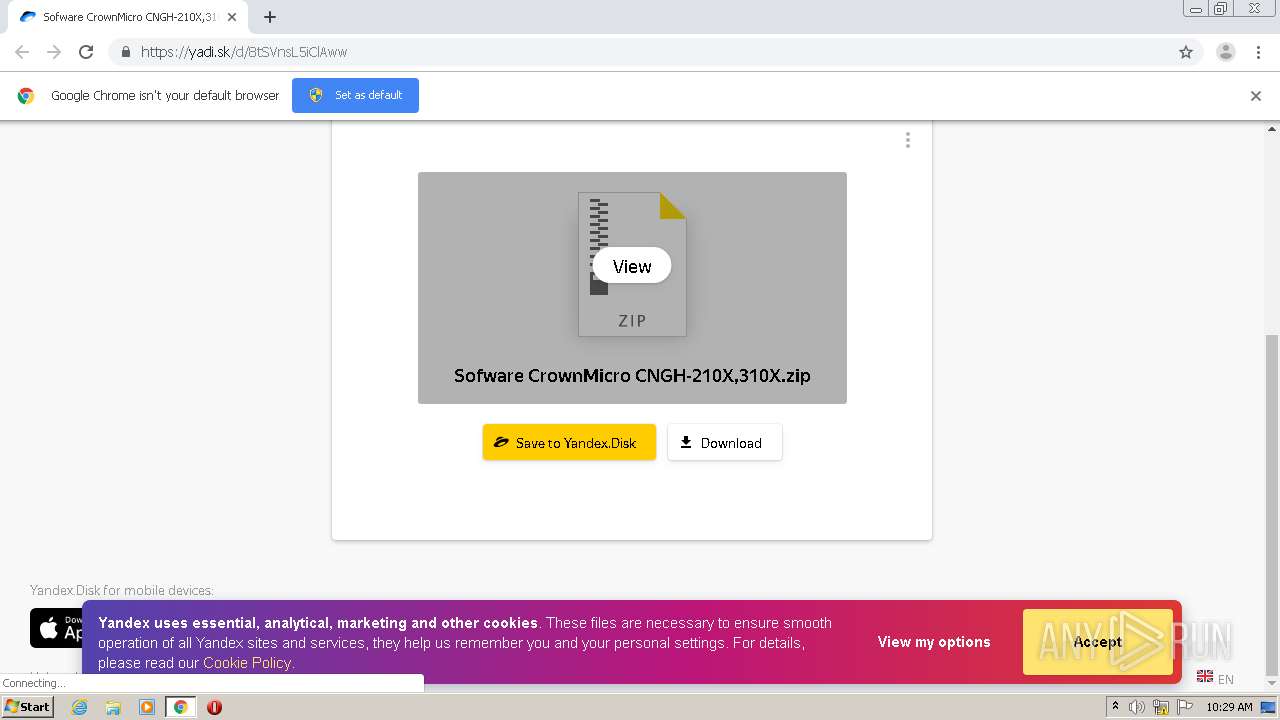Viewport: 1280px width, 720px height.
Task: View site security lock information
Action: pyautogui.click(x=125, y=52)
